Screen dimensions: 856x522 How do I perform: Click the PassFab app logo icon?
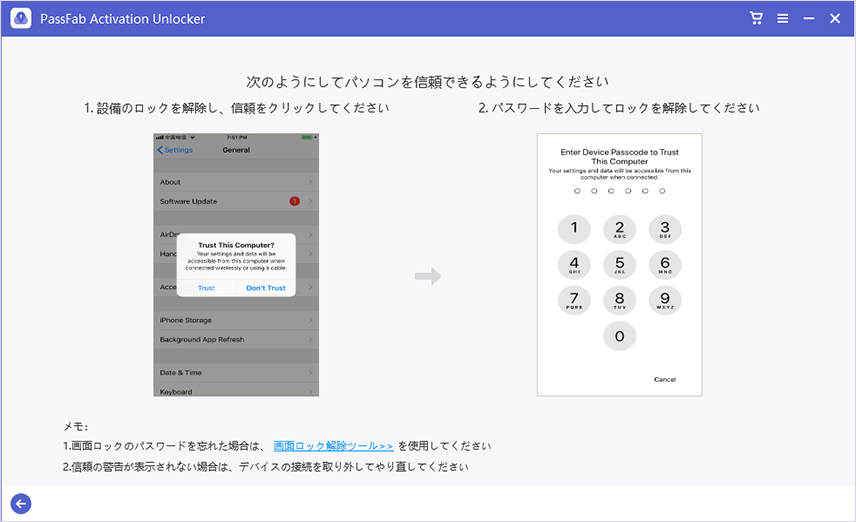tap(21, 19)
